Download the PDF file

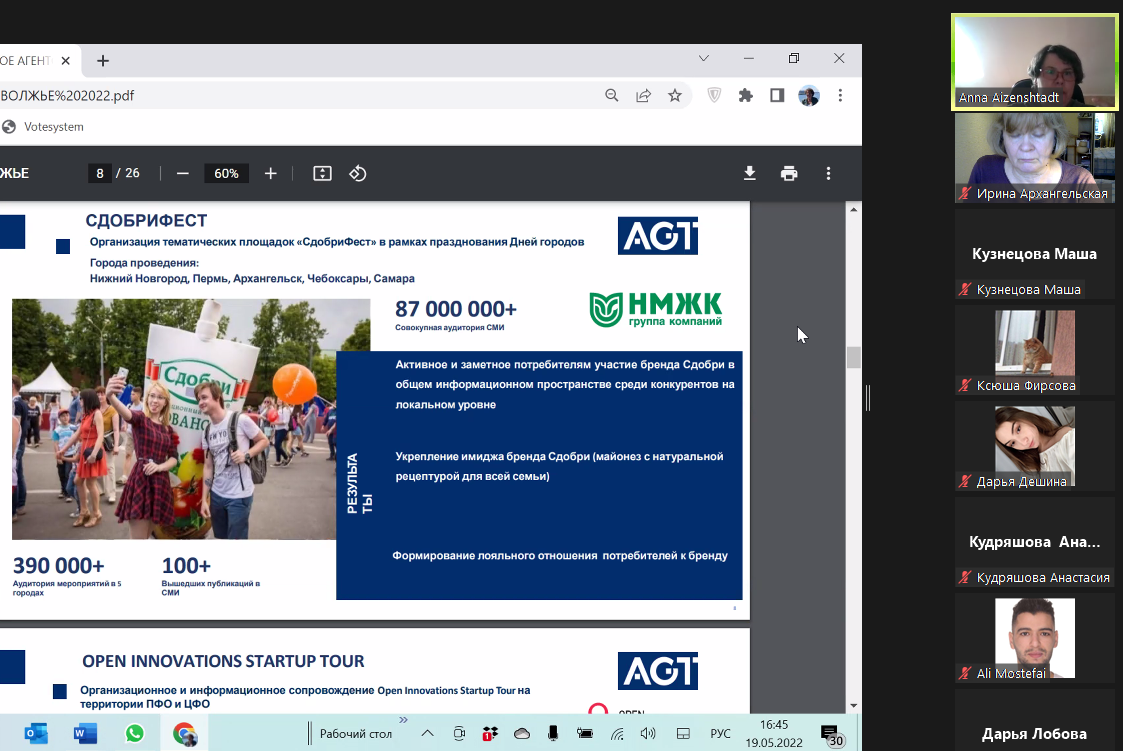750,173
